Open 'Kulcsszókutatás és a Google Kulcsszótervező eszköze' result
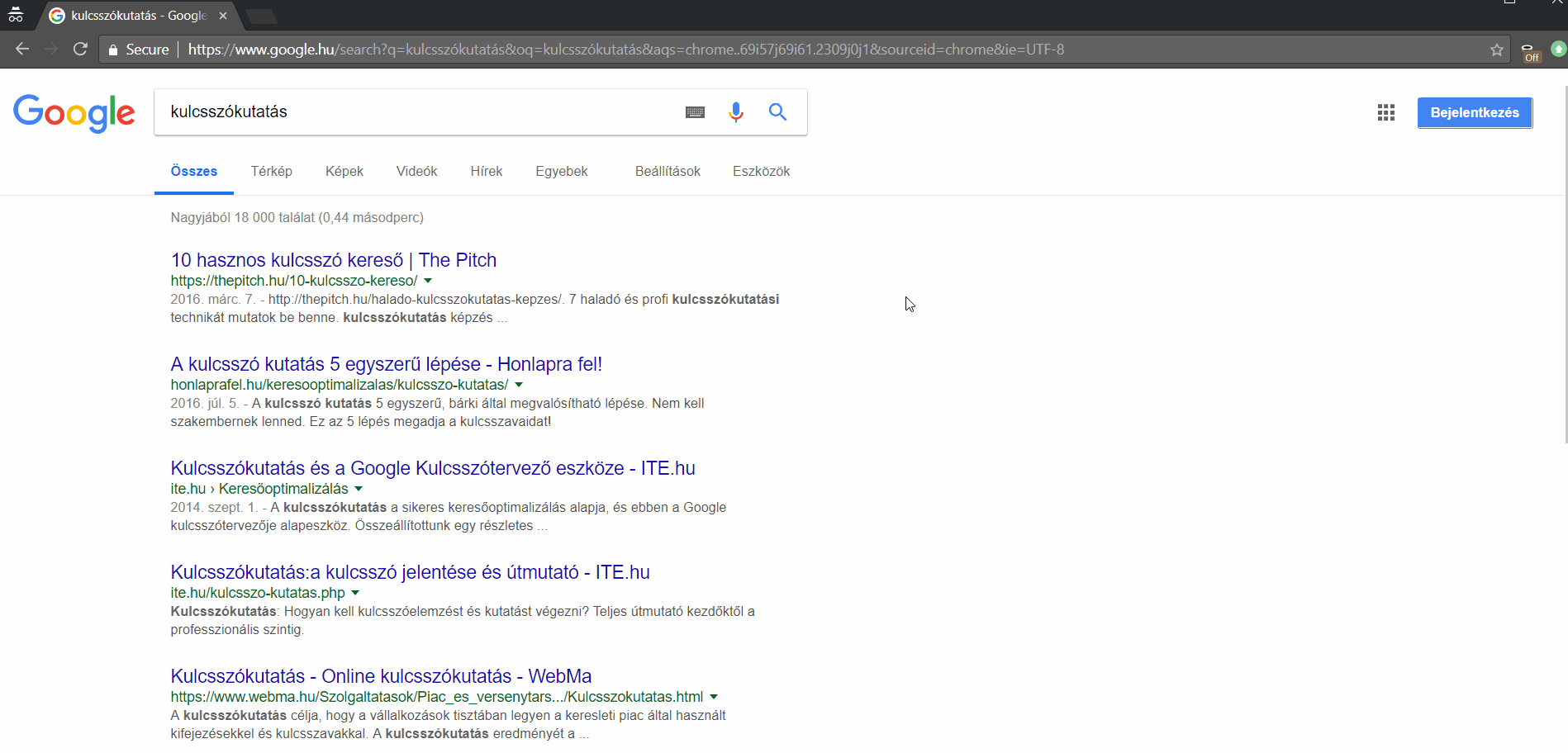This screenshot has height=753, width=1568. coord(433,468)
